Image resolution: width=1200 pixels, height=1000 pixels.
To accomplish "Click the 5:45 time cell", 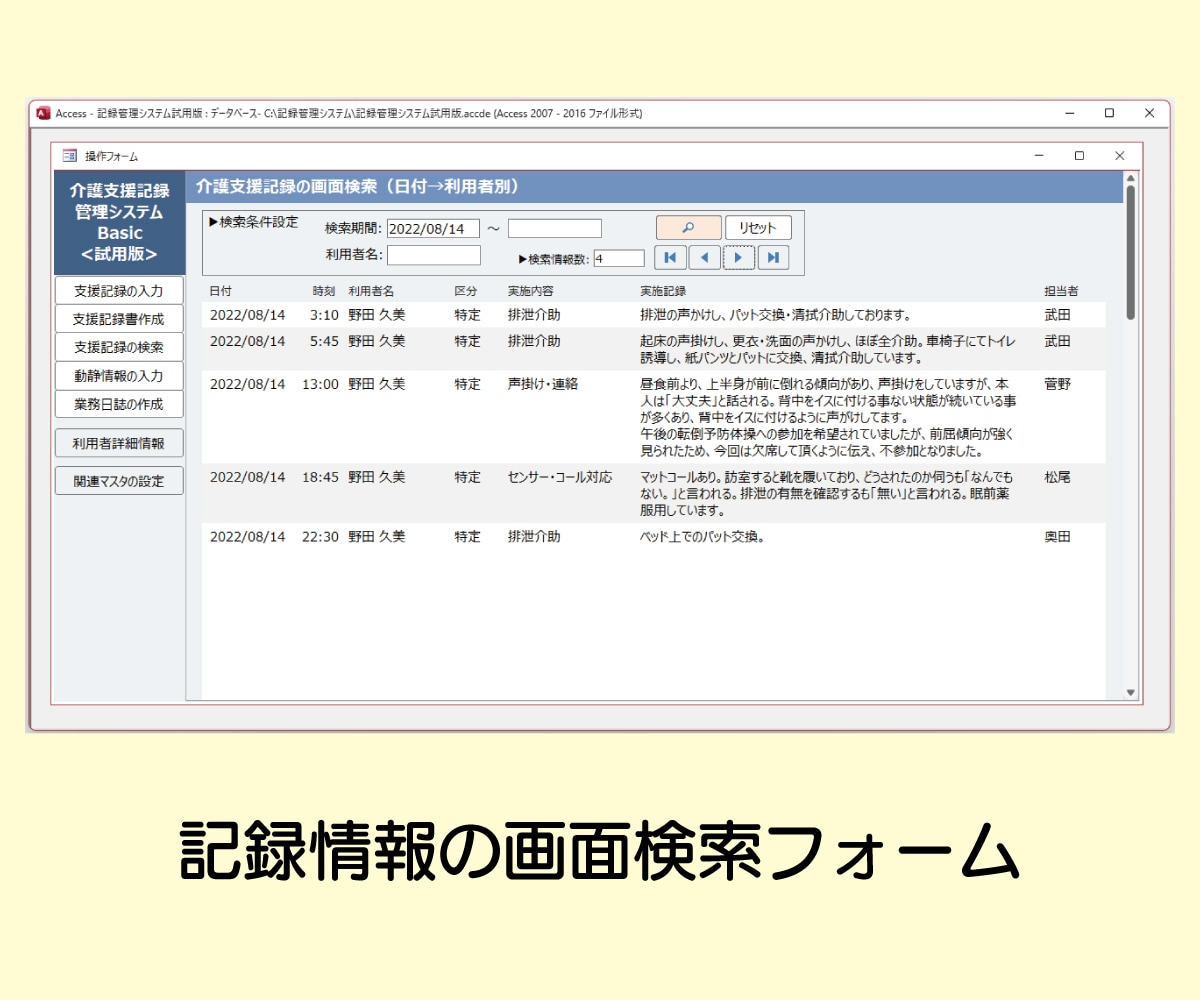I will click(325, 341).
